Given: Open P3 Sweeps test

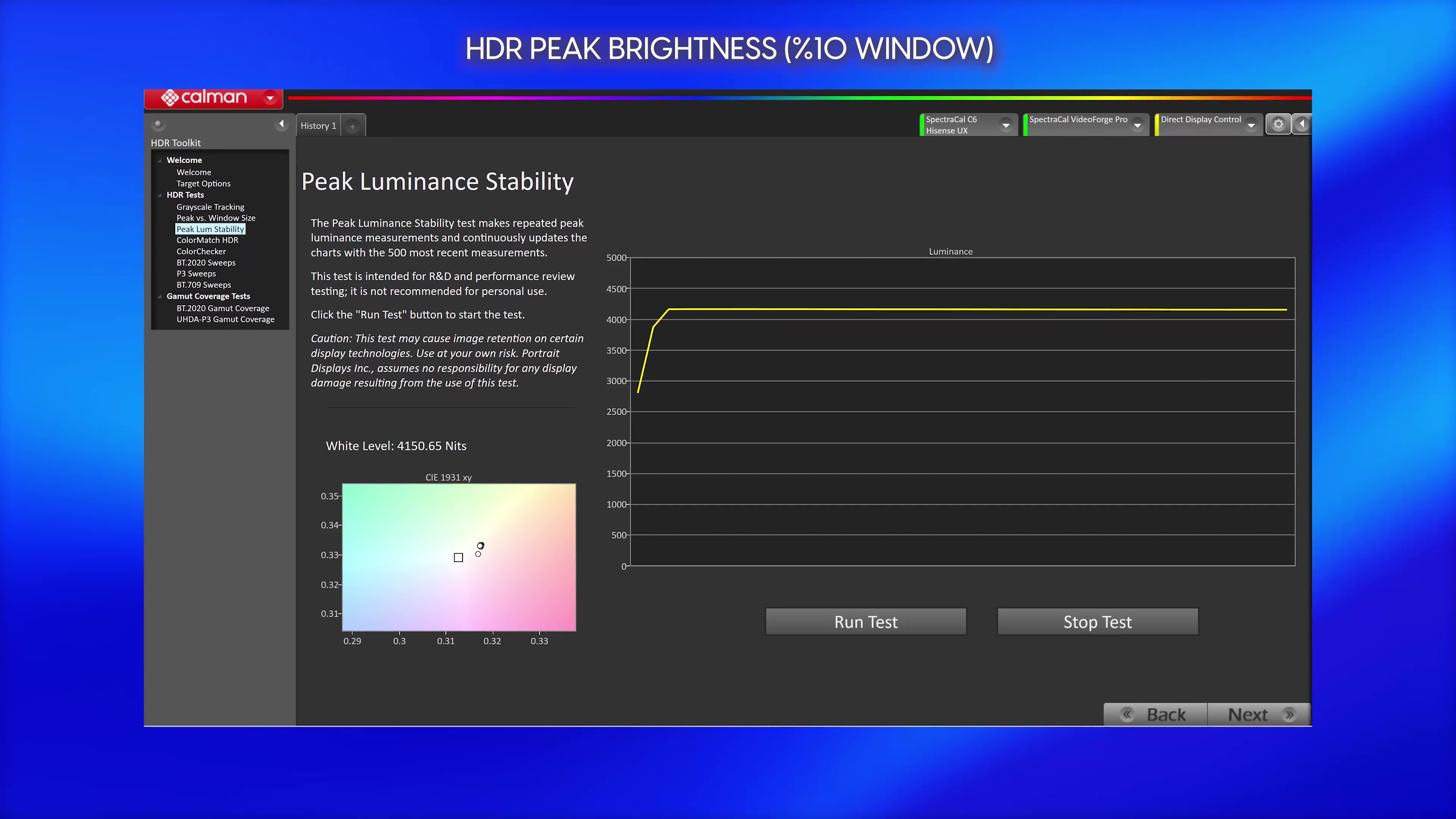Looking at the screenshot, I should [x=196, y=273].
